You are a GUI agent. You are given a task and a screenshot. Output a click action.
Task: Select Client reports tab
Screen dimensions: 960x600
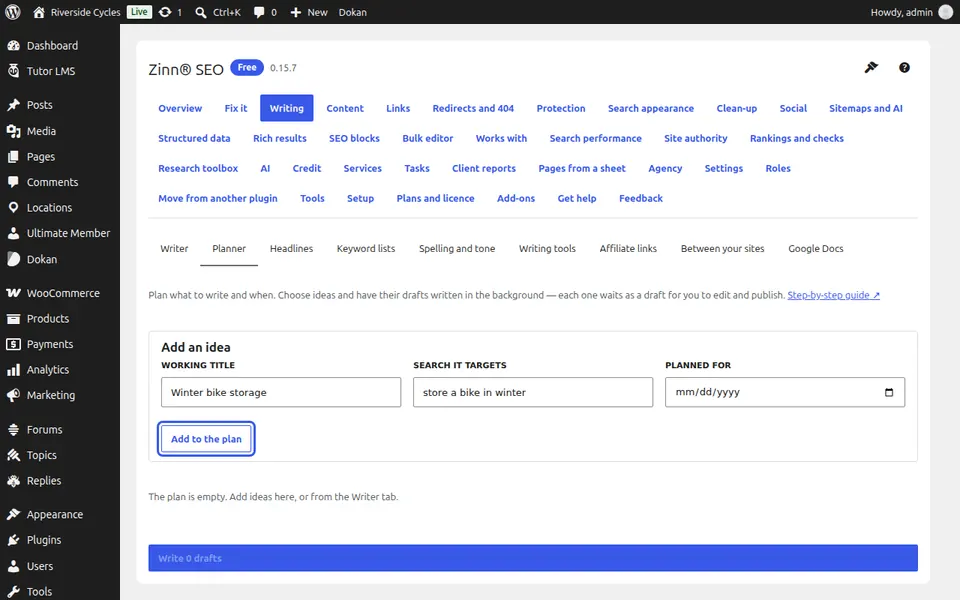(x=484, y=168)
